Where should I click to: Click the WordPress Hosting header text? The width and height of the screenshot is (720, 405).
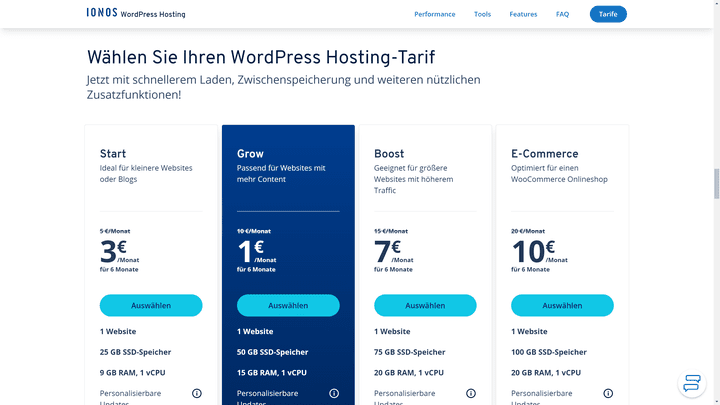click(x=153, y=14)
